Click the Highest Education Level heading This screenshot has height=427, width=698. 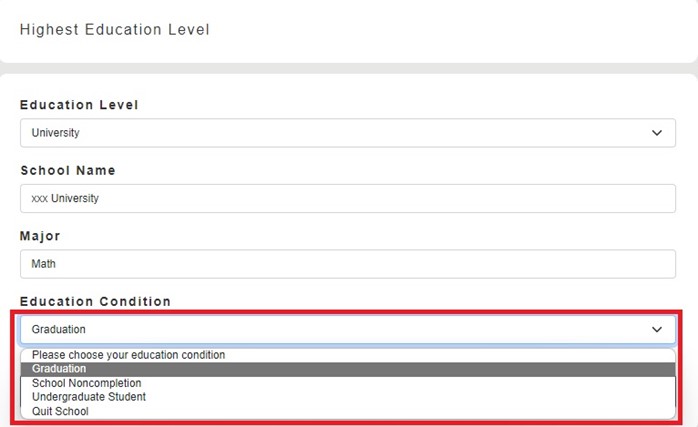coord(115,30)
